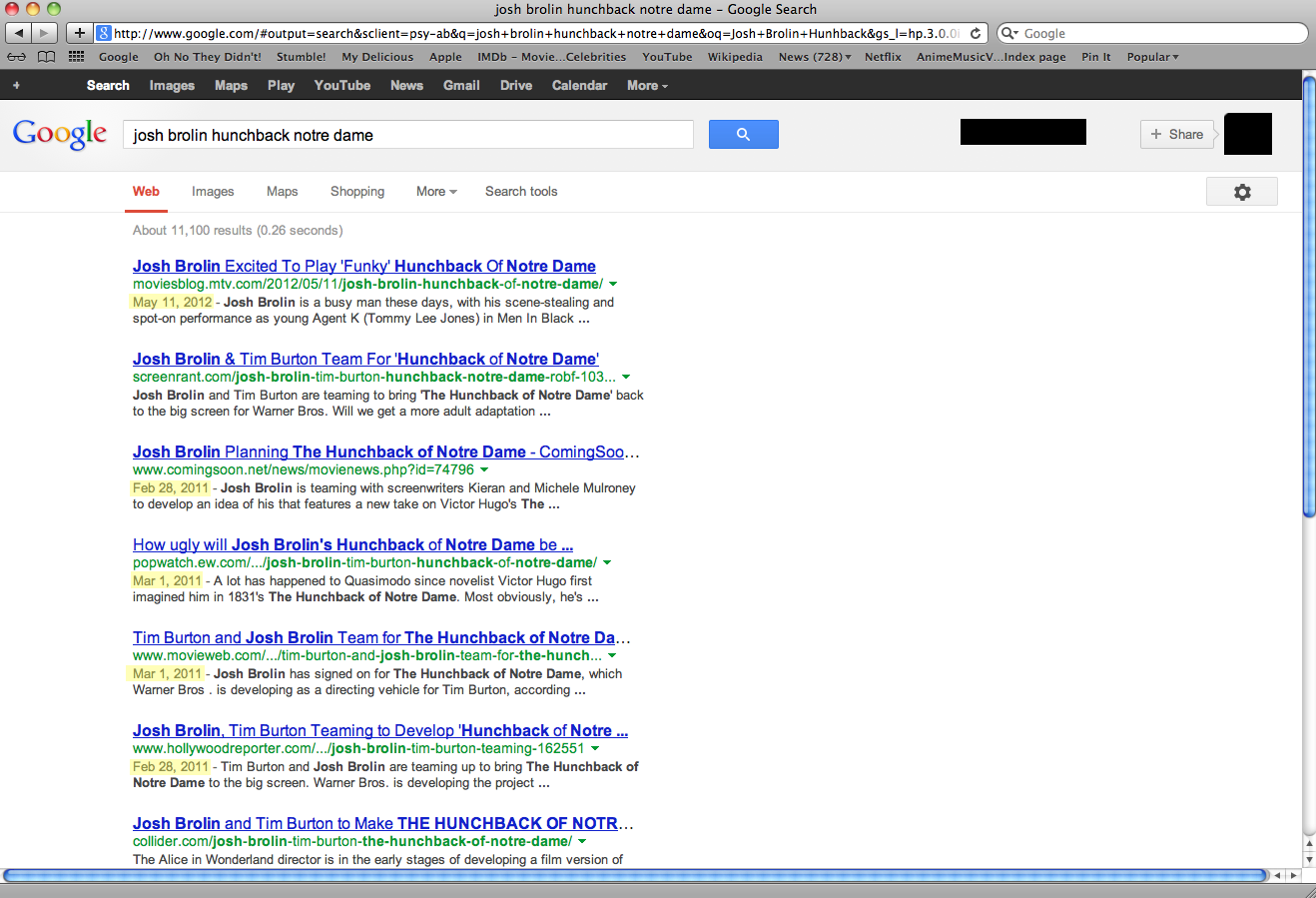Select the Shopping search tab
The width and height of the screenshot is (1316, 898).
click(356, 192)
